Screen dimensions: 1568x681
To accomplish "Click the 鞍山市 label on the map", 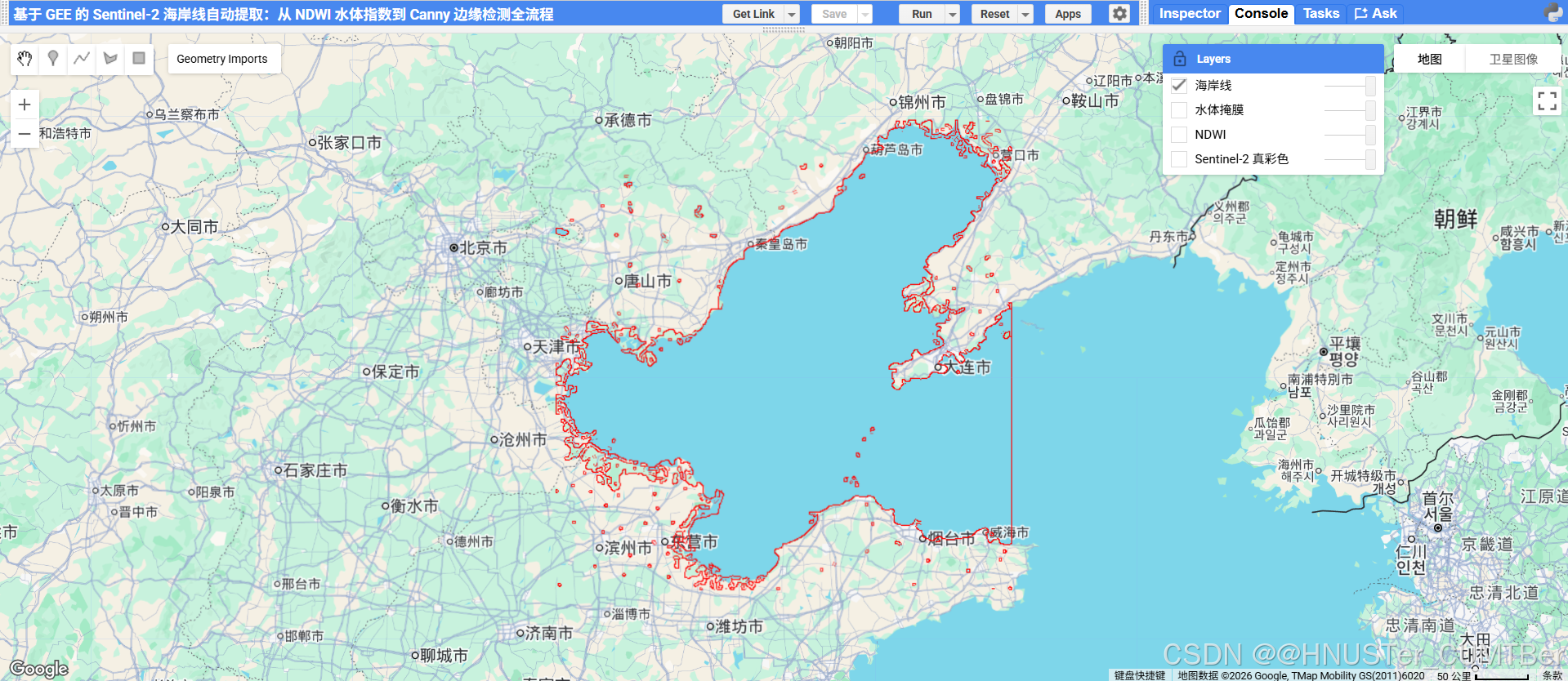I will pyautogui.click(x=1095, y=100).
